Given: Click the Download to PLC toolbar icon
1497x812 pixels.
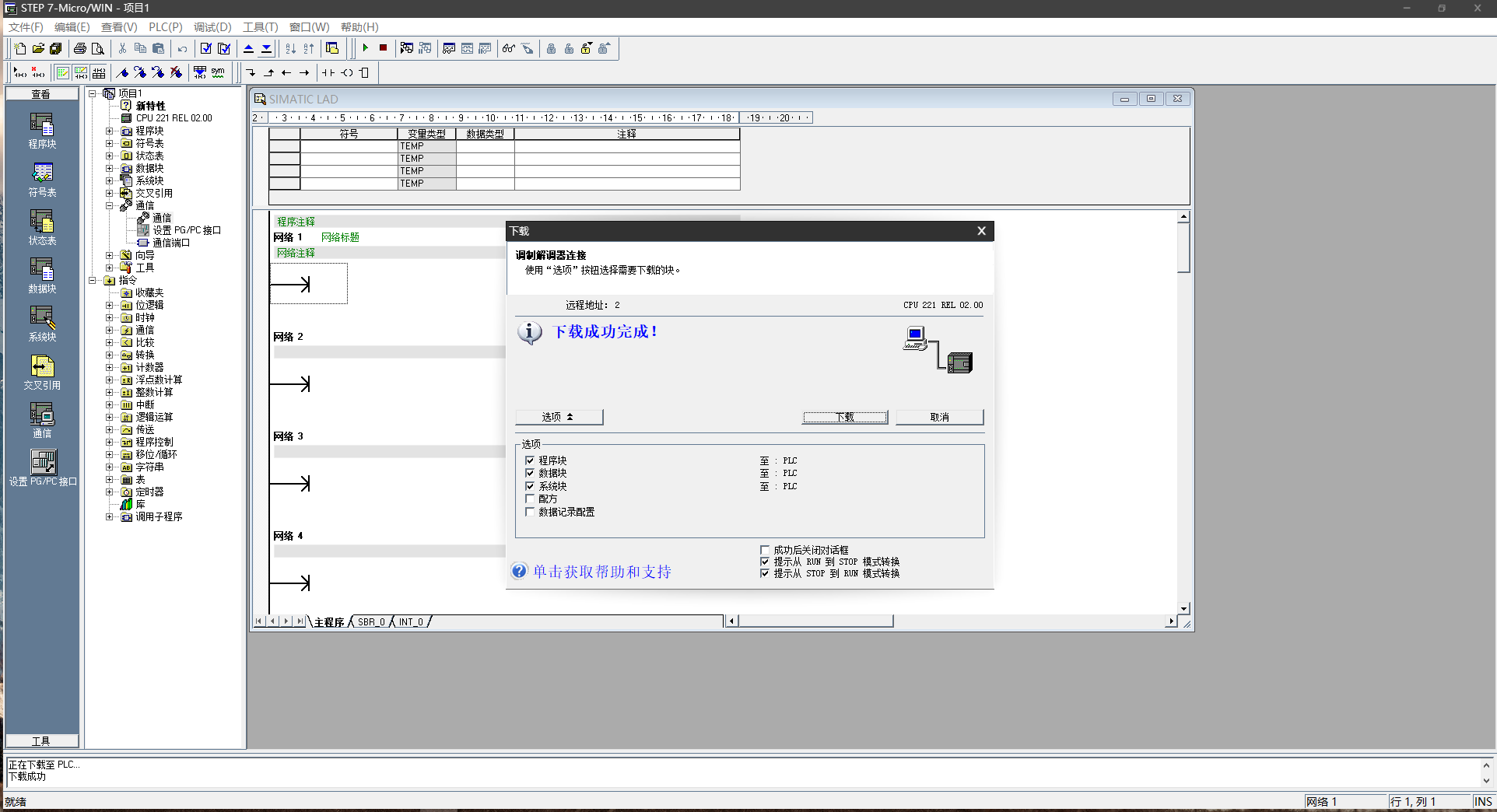Looking at the screenshot, I should click(266, 48).
